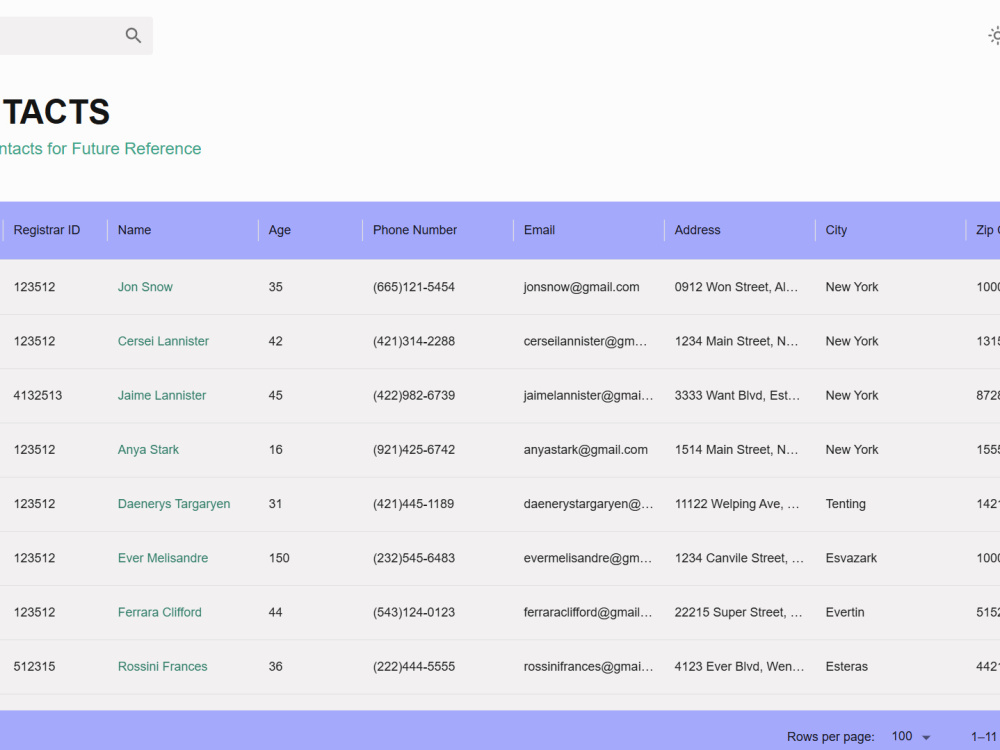Open the Jon Snow name link

(x=145, y=287)
